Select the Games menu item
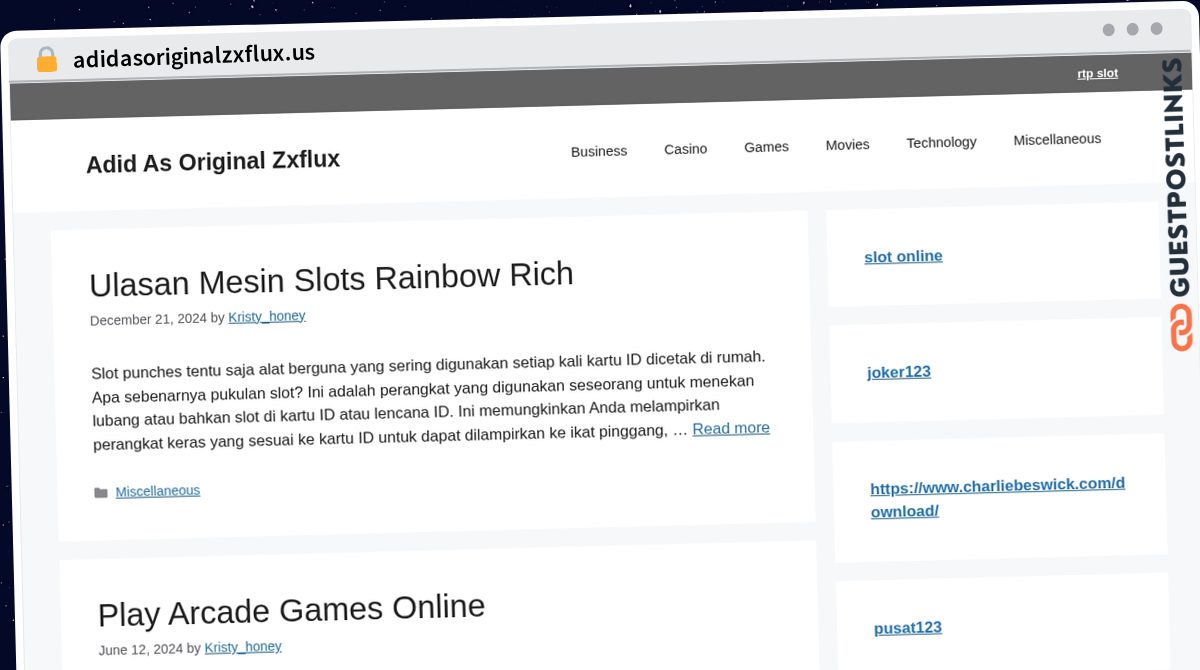 coord(766,147)
